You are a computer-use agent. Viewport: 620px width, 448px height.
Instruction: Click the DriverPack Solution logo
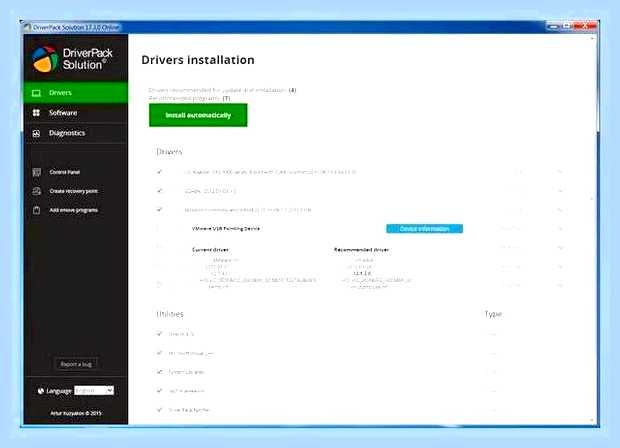click(x=73, y=59)
